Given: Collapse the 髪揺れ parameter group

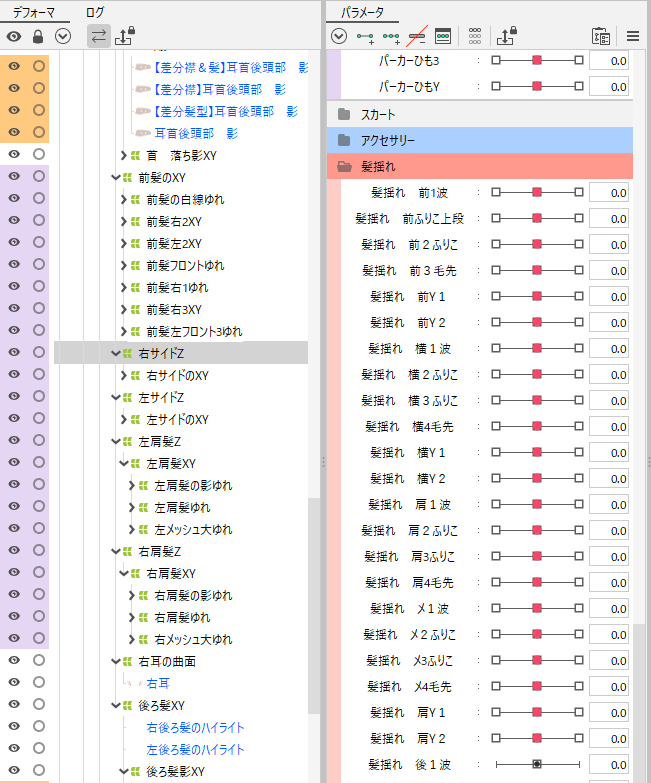Looking at the screenshot, I should (x=480, y=166).
